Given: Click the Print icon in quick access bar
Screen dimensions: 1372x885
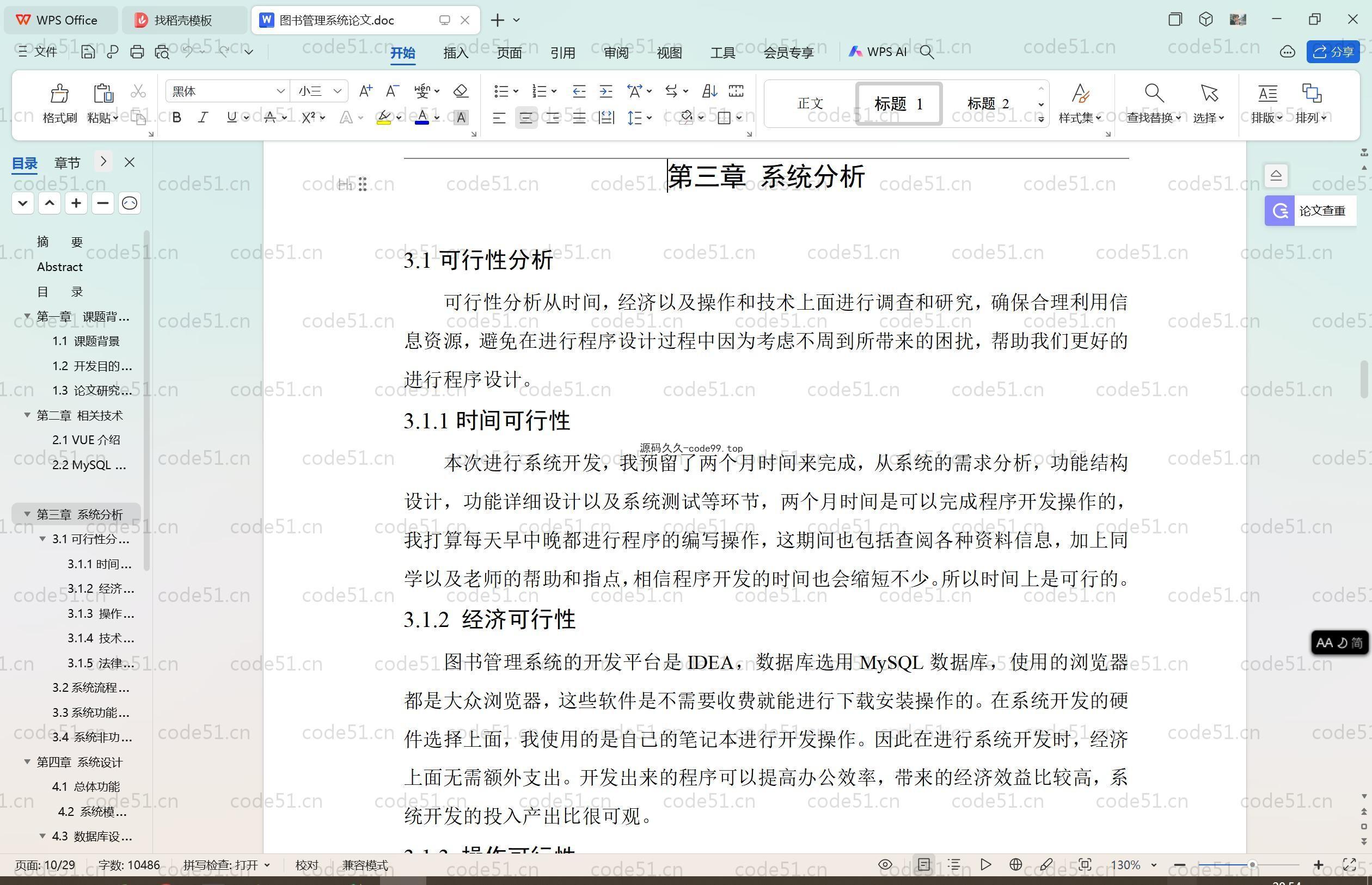Looking at the screenshot, I should click(137, 52).
